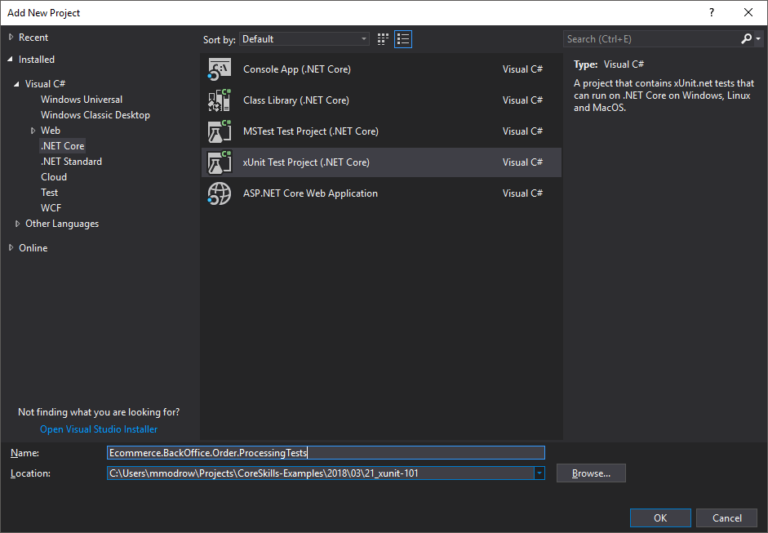
Task: Click the Cancel button
Action: (x=726, y=518)
